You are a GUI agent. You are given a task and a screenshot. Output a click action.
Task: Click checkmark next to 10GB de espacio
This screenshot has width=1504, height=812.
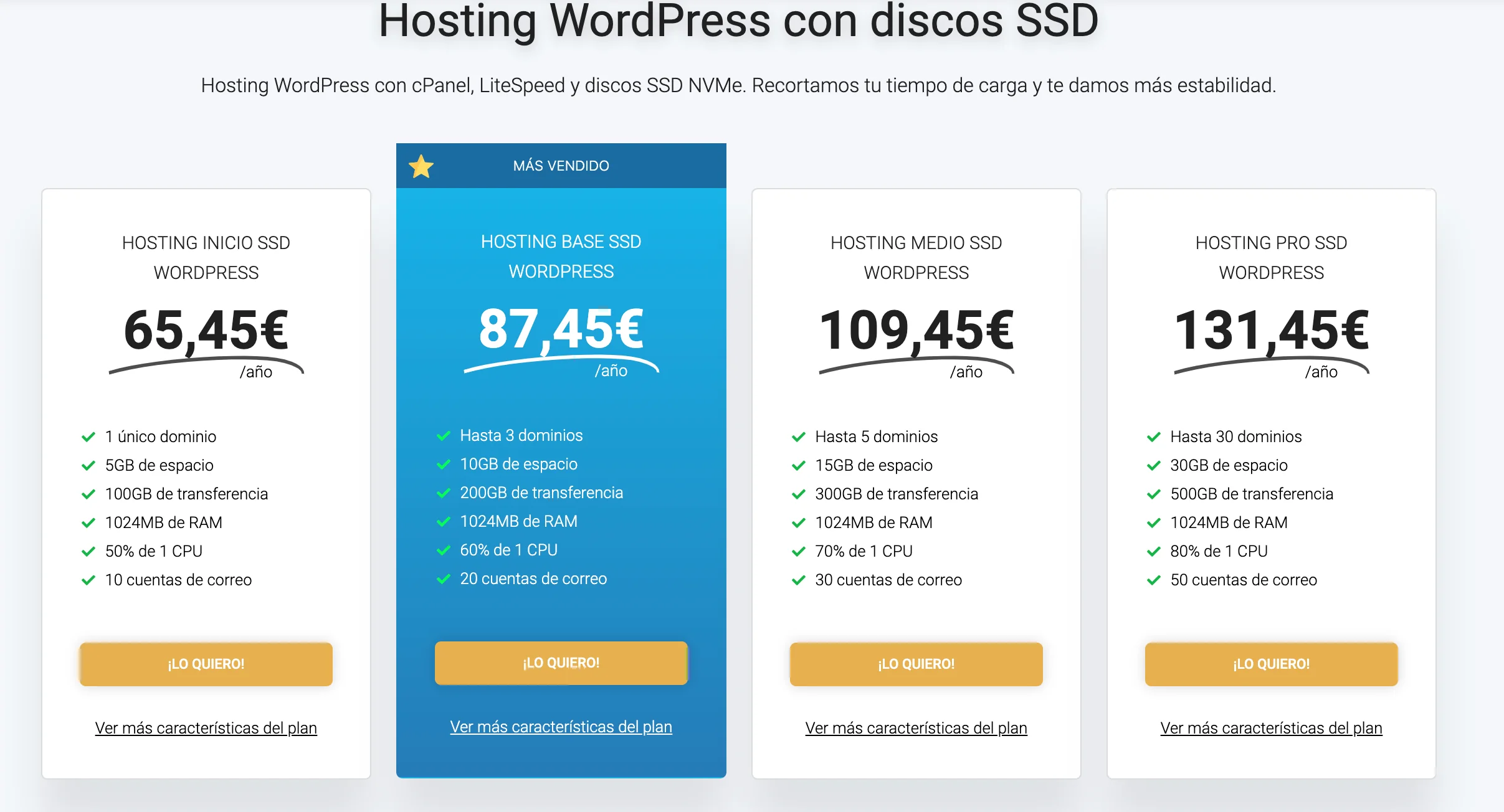[444, 464]
